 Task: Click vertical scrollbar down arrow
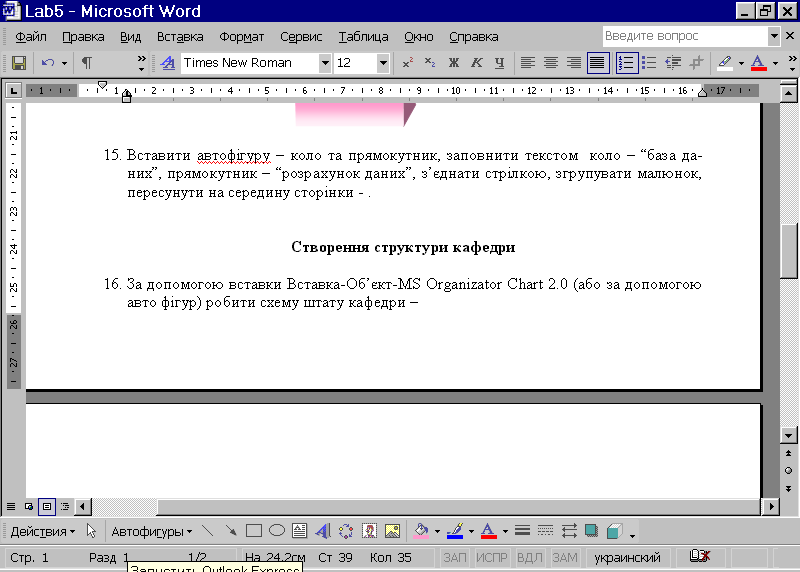pos(788,435)
